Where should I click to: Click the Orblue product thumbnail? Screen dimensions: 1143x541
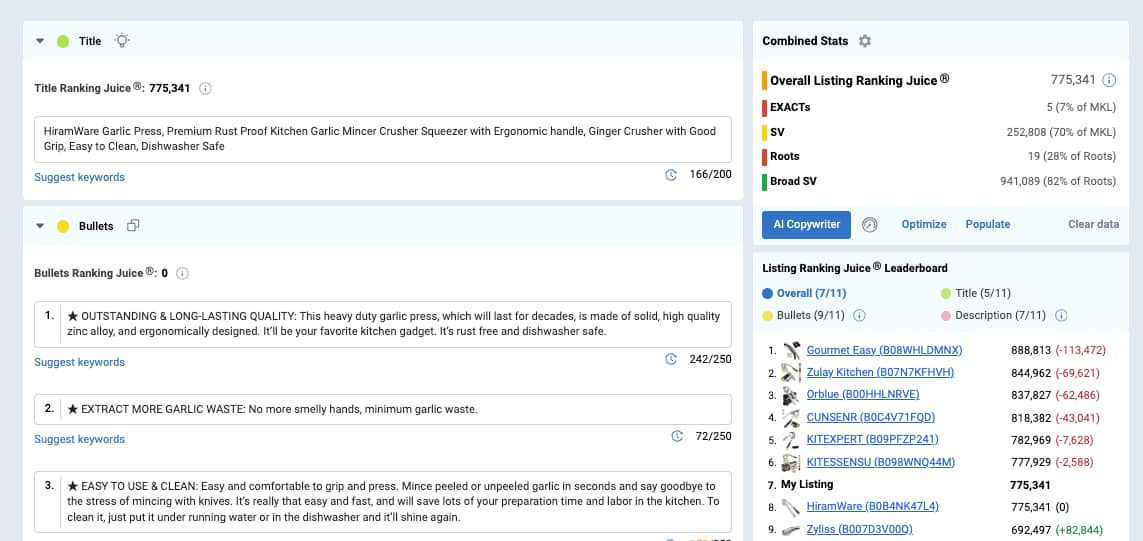(791, 395)
